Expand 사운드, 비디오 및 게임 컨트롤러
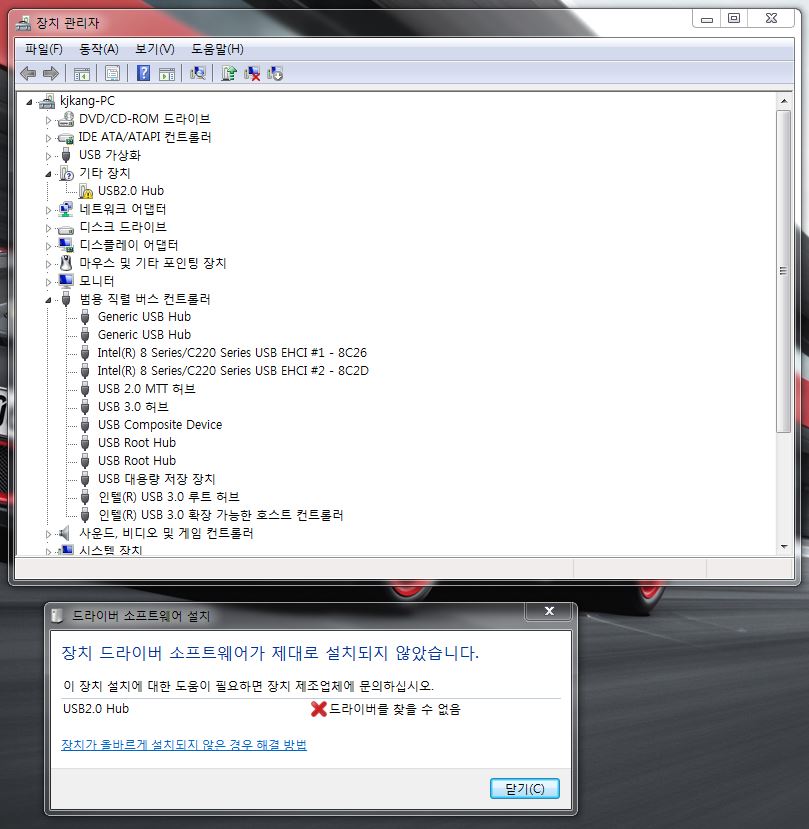The width and height of the screenshot is (809, 829). point(48,534)
